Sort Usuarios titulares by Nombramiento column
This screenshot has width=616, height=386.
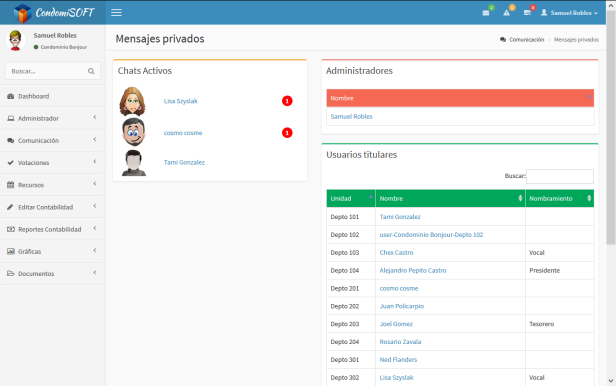tap(559, 198)
